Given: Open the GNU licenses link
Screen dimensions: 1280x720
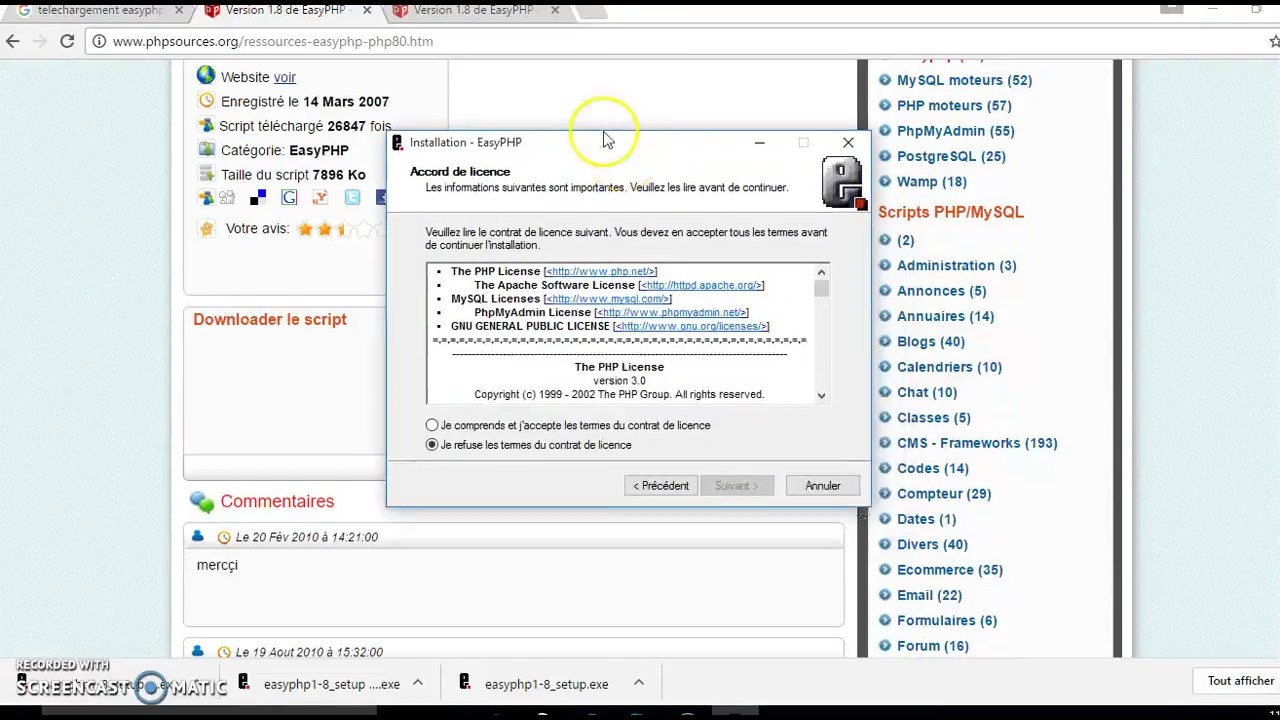Looking at the screenshot, I should coord(691,326).
